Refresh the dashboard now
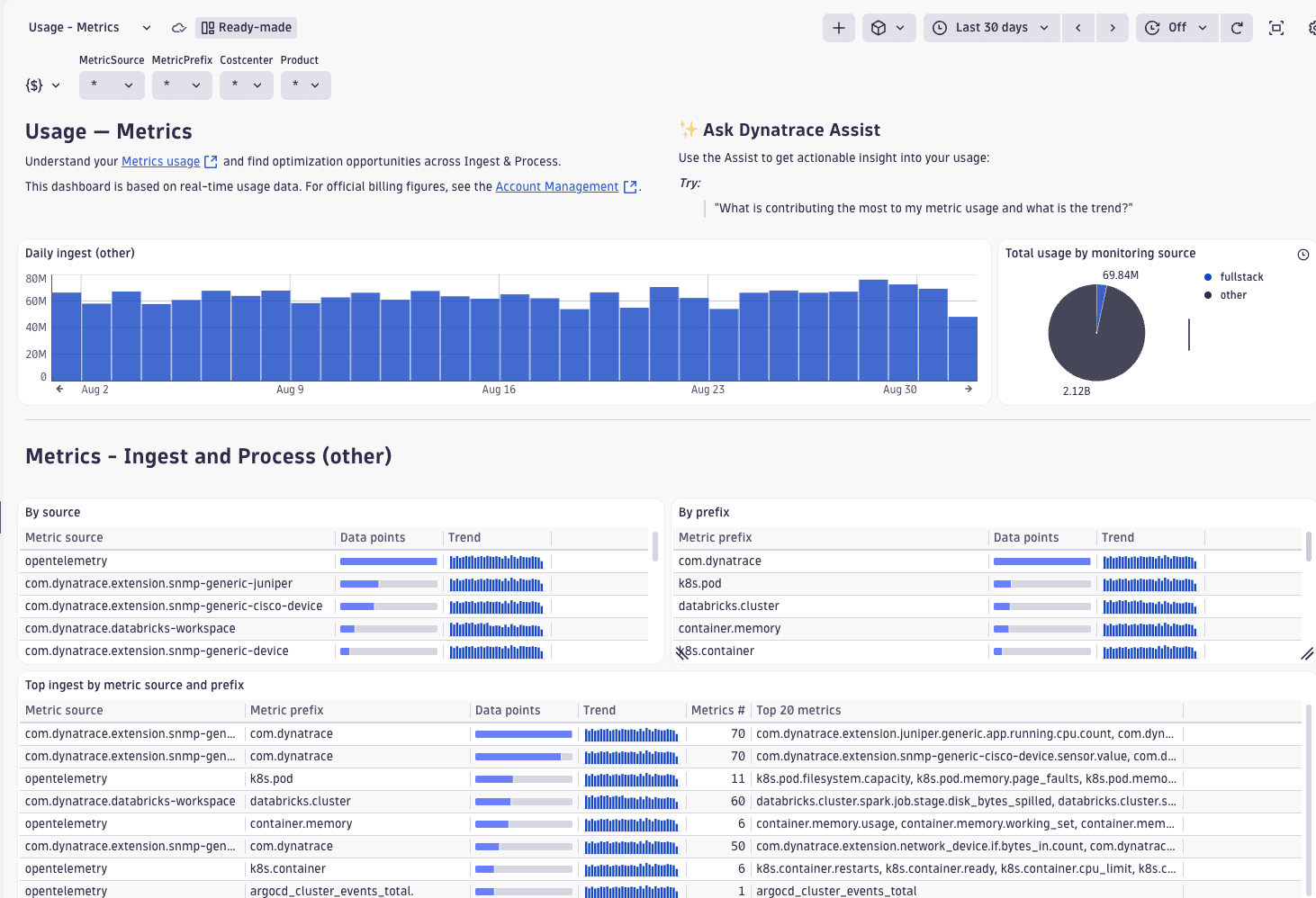Viewport: 1316px width, 898px height. (x=1237, y=28)
